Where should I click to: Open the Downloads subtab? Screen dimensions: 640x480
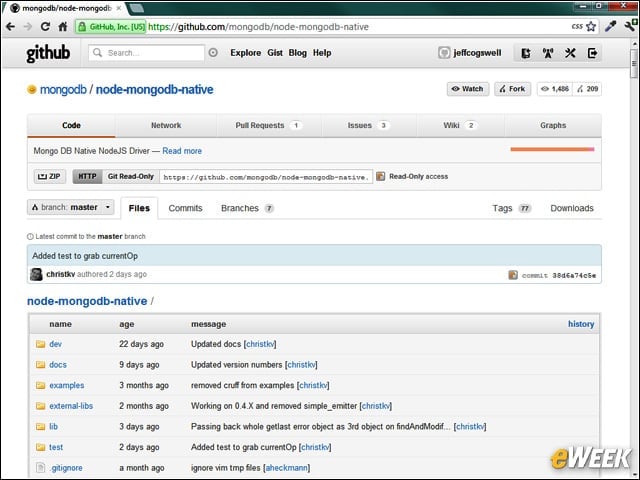click(x=572, y=208)
